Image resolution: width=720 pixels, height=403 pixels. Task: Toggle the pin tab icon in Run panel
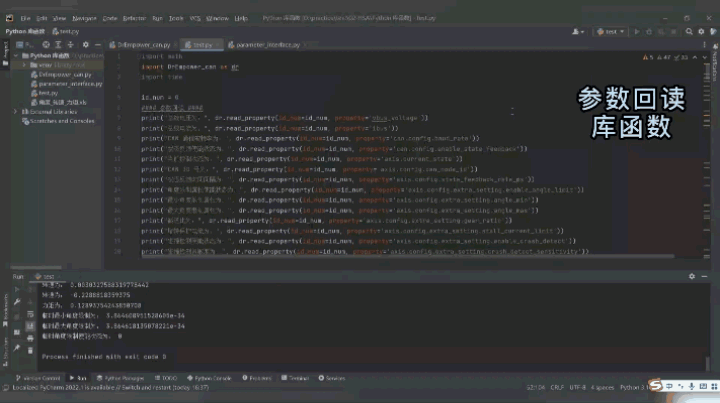(x=17, y=348)
